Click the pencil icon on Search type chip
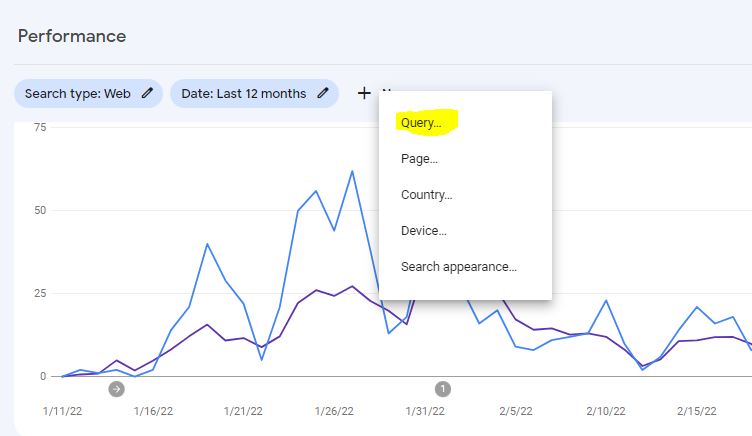The image size is (752, 436). click(148, 93)
